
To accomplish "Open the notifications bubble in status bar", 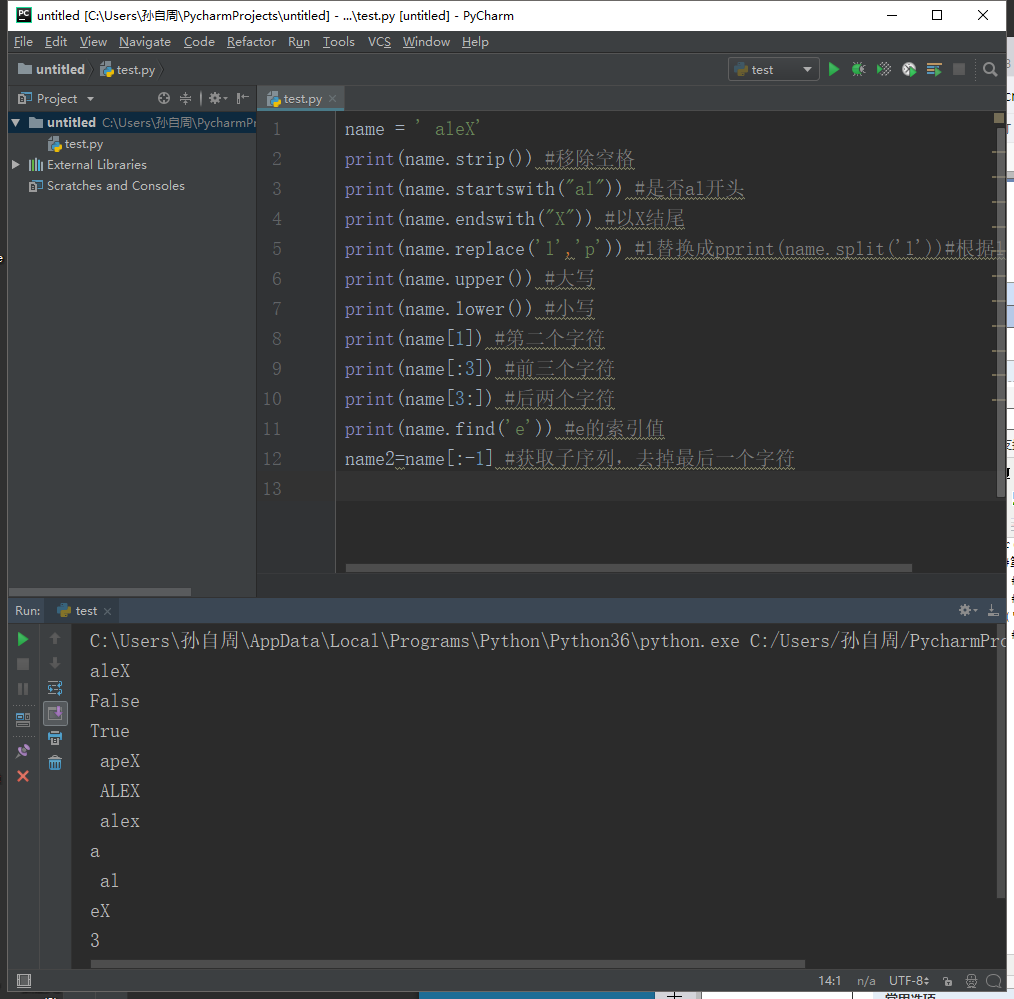I will [x=993, y=981].
